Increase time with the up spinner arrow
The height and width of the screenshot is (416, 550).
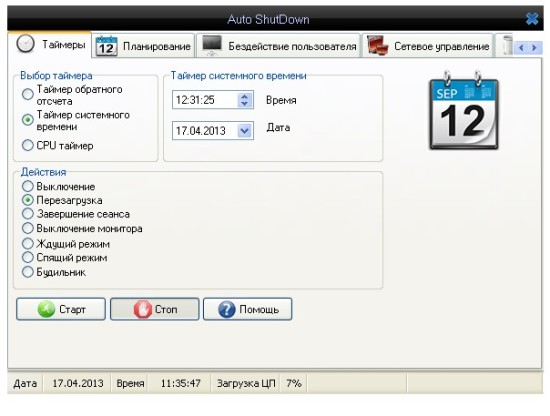(245, 96)
